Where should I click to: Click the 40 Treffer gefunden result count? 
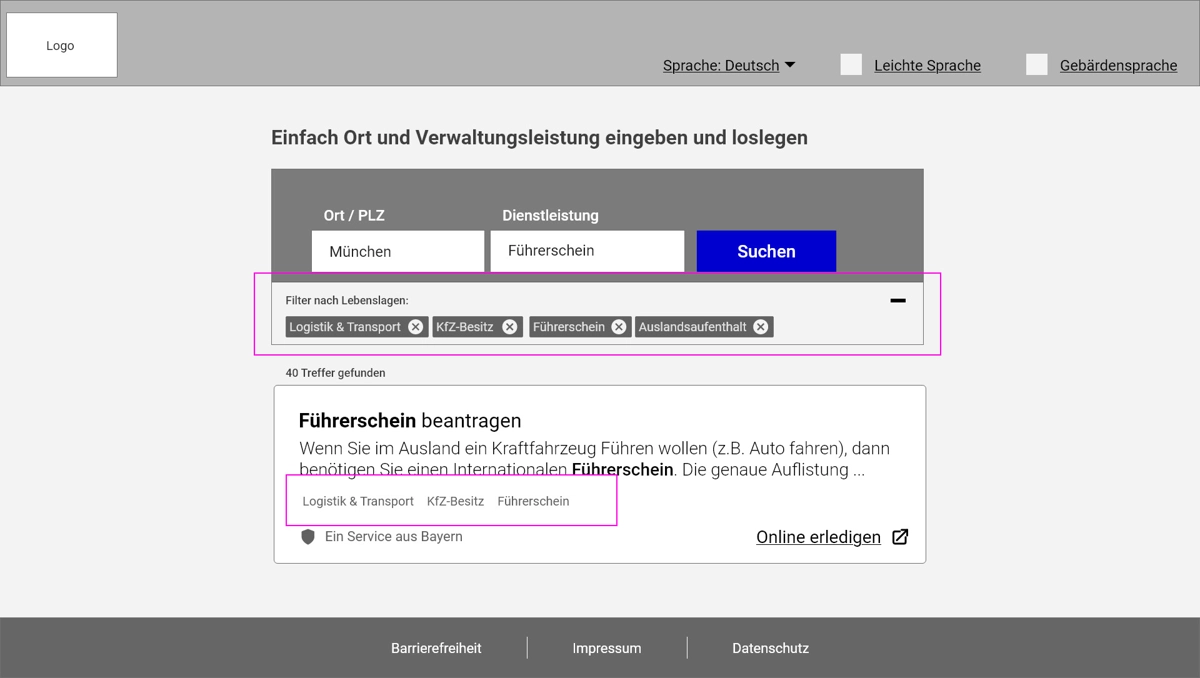335,373
